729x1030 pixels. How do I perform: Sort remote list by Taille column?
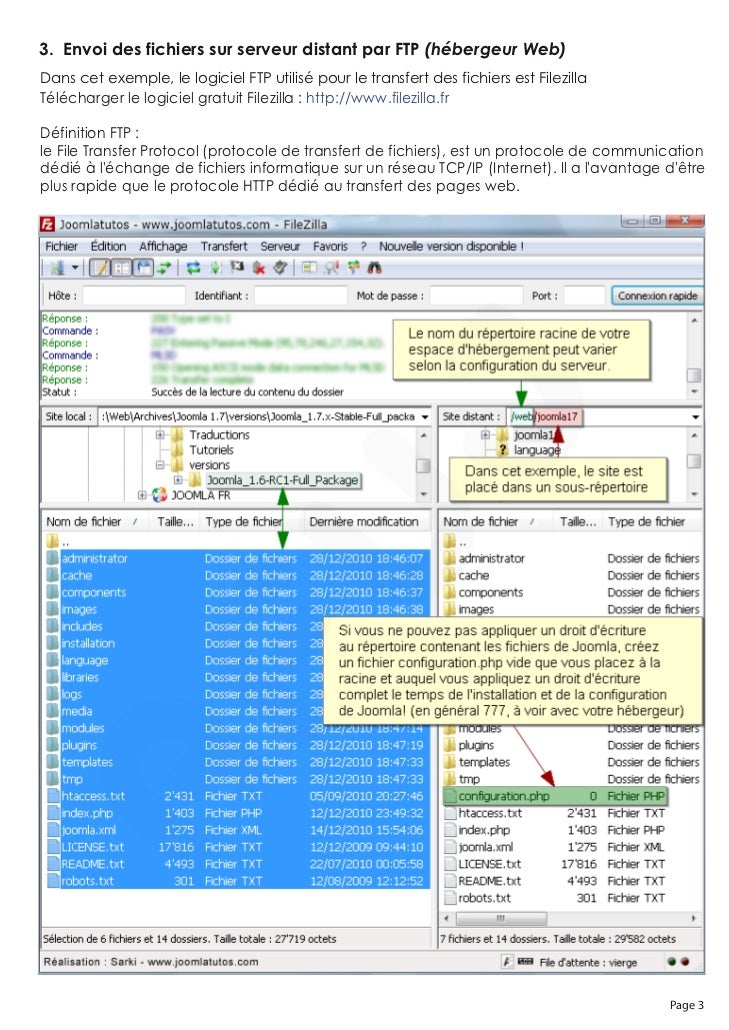[578, 522]
